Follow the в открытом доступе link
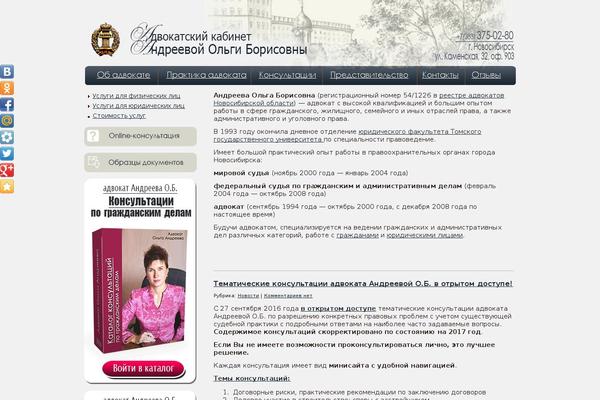 coord(338,309)
